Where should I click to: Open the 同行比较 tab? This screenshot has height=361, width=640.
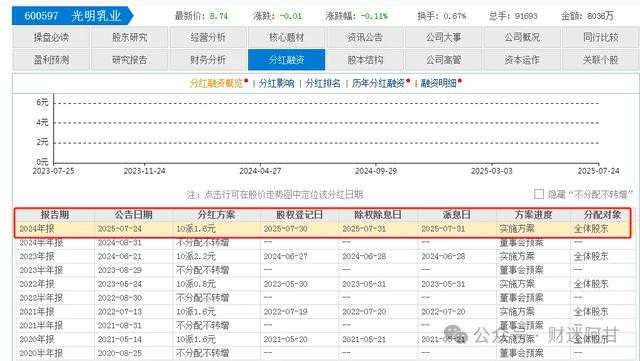click(x=601, y=38)
